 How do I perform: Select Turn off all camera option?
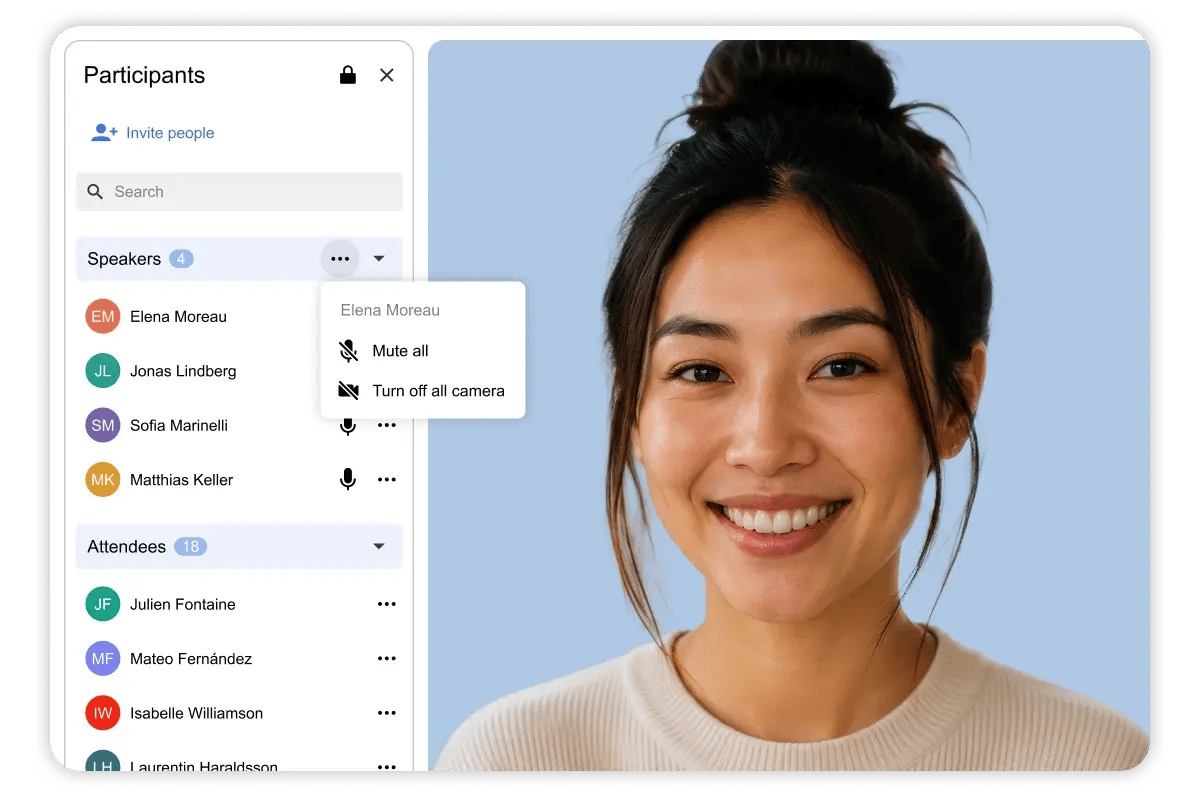423,391
